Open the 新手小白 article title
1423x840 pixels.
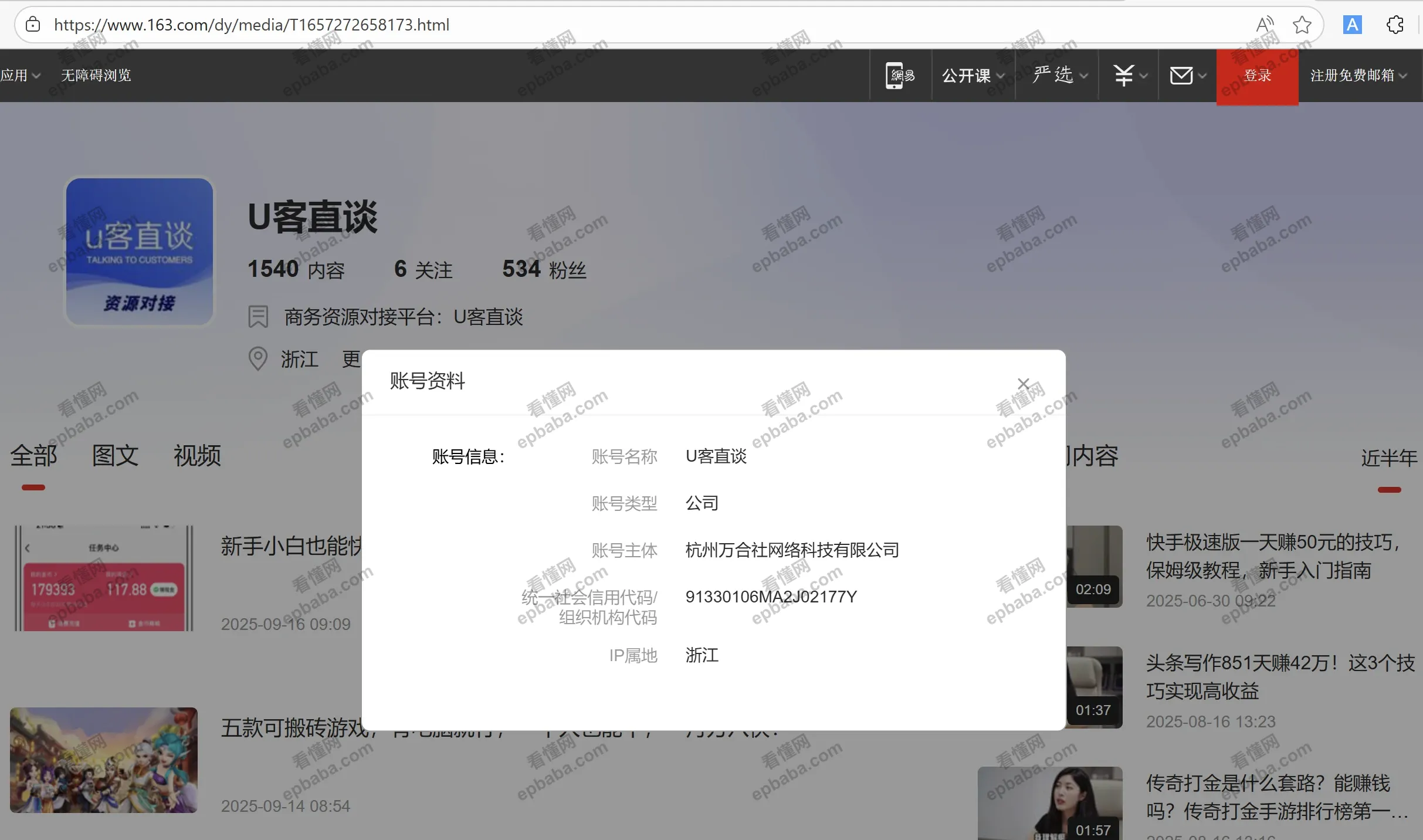pyautogui.click(x=292, y=546)
